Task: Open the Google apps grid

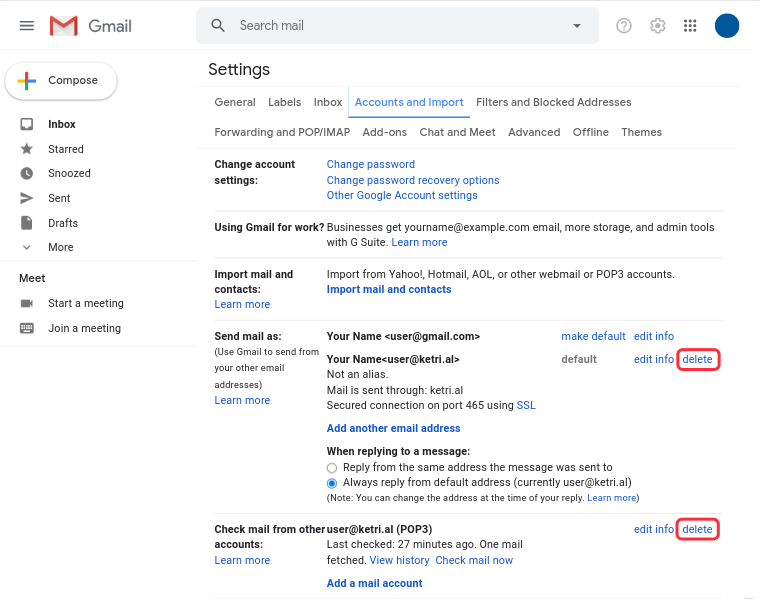Action: (x=690, y=26)
